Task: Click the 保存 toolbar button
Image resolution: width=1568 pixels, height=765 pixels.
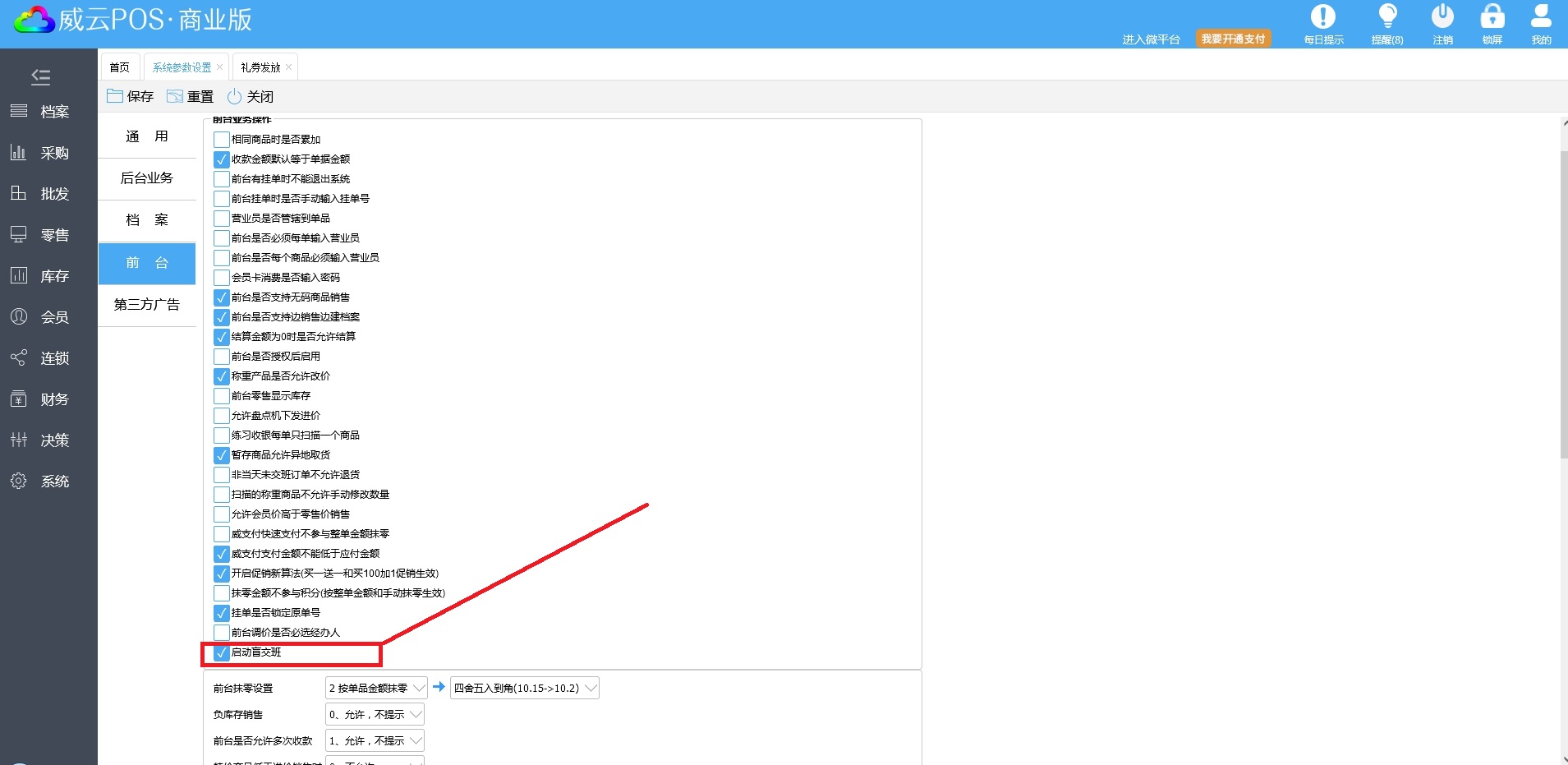Action: pos(131,97)
